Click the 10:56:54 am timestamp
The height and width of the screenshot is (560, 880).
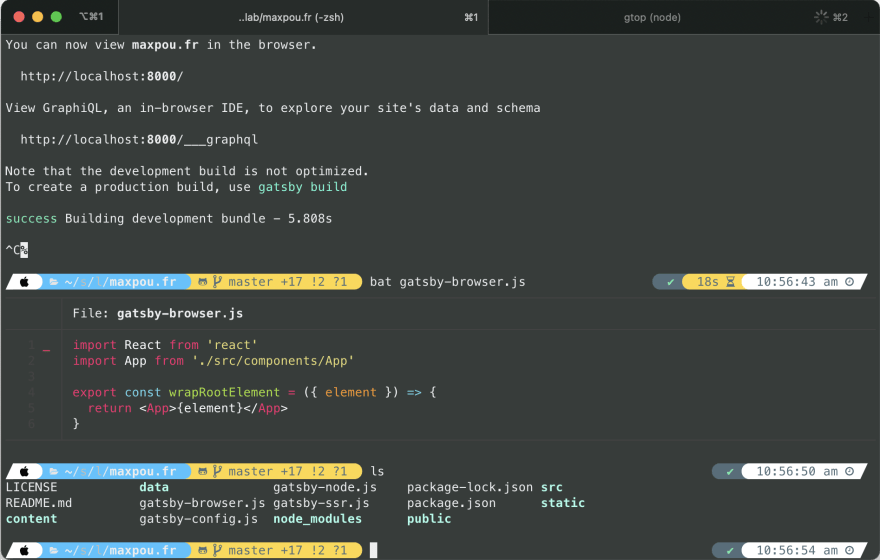pyautogui.click(x=797, y=550)
